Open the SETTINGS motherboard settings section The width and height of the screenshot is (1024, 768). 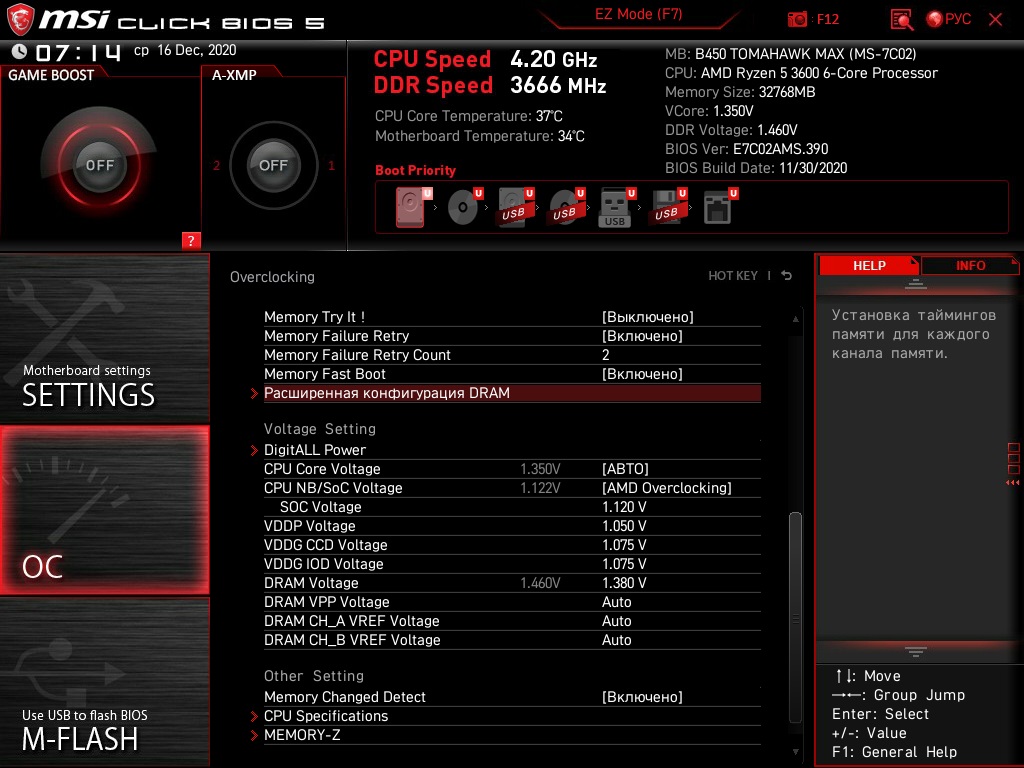(104, 338)
